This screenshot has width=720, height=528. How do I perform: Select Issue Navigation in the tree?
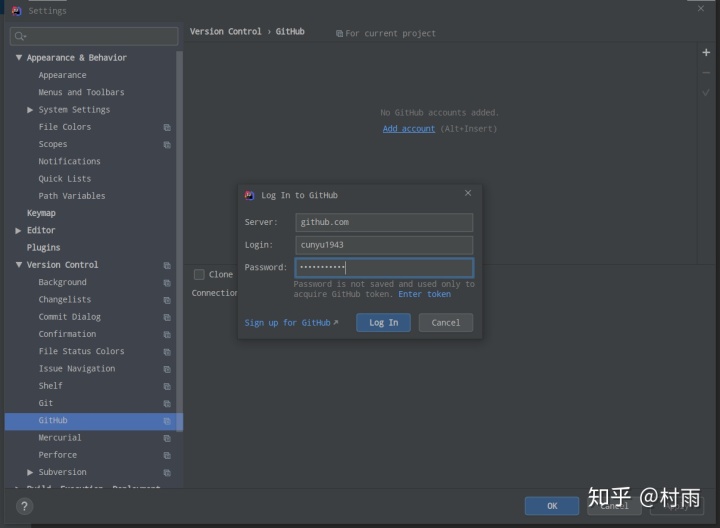77,369
